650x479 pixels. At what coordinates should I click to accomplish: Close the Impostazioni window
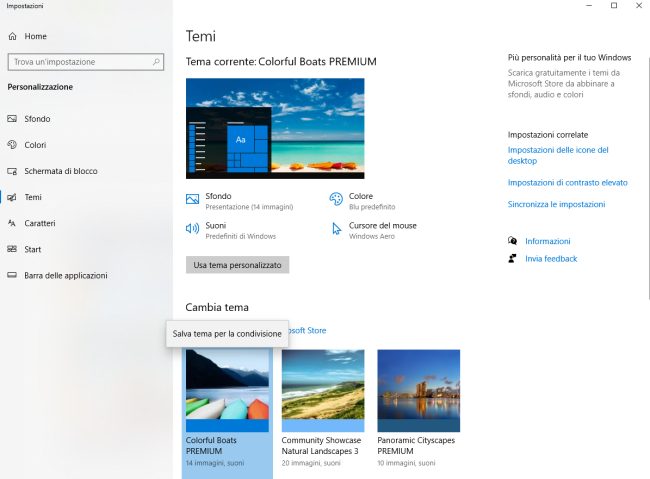639,5
